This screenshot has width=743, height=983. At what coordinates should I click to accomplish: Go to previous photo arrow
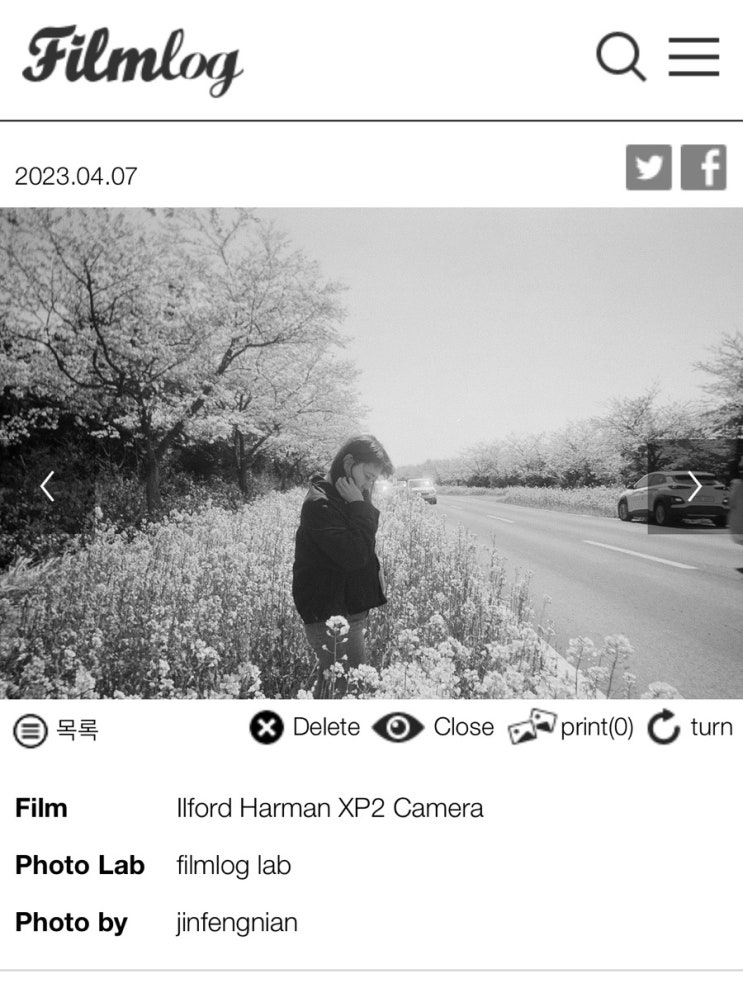point(47,486)
